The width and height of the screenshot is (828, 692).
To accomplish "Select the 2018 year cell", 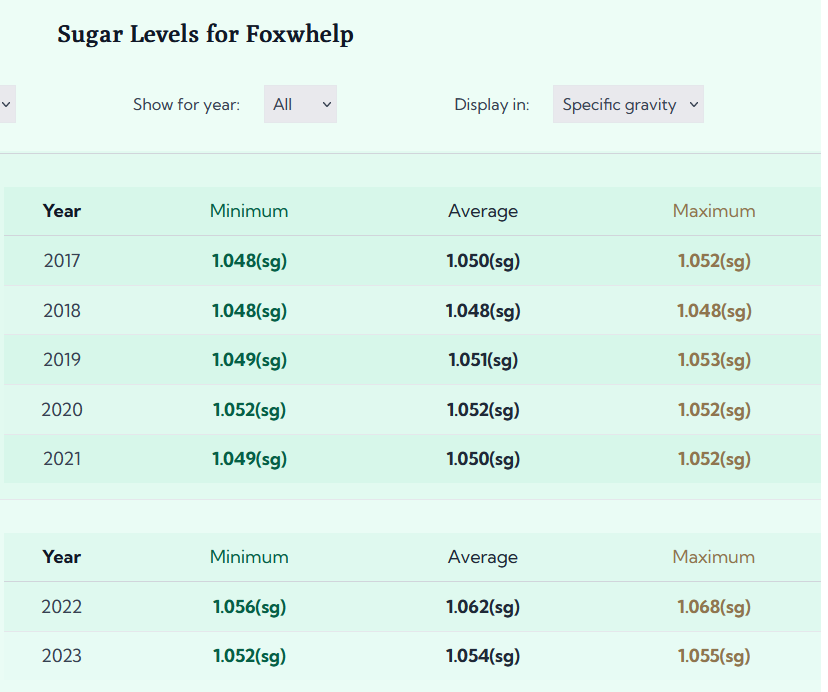I will (62, 311).
